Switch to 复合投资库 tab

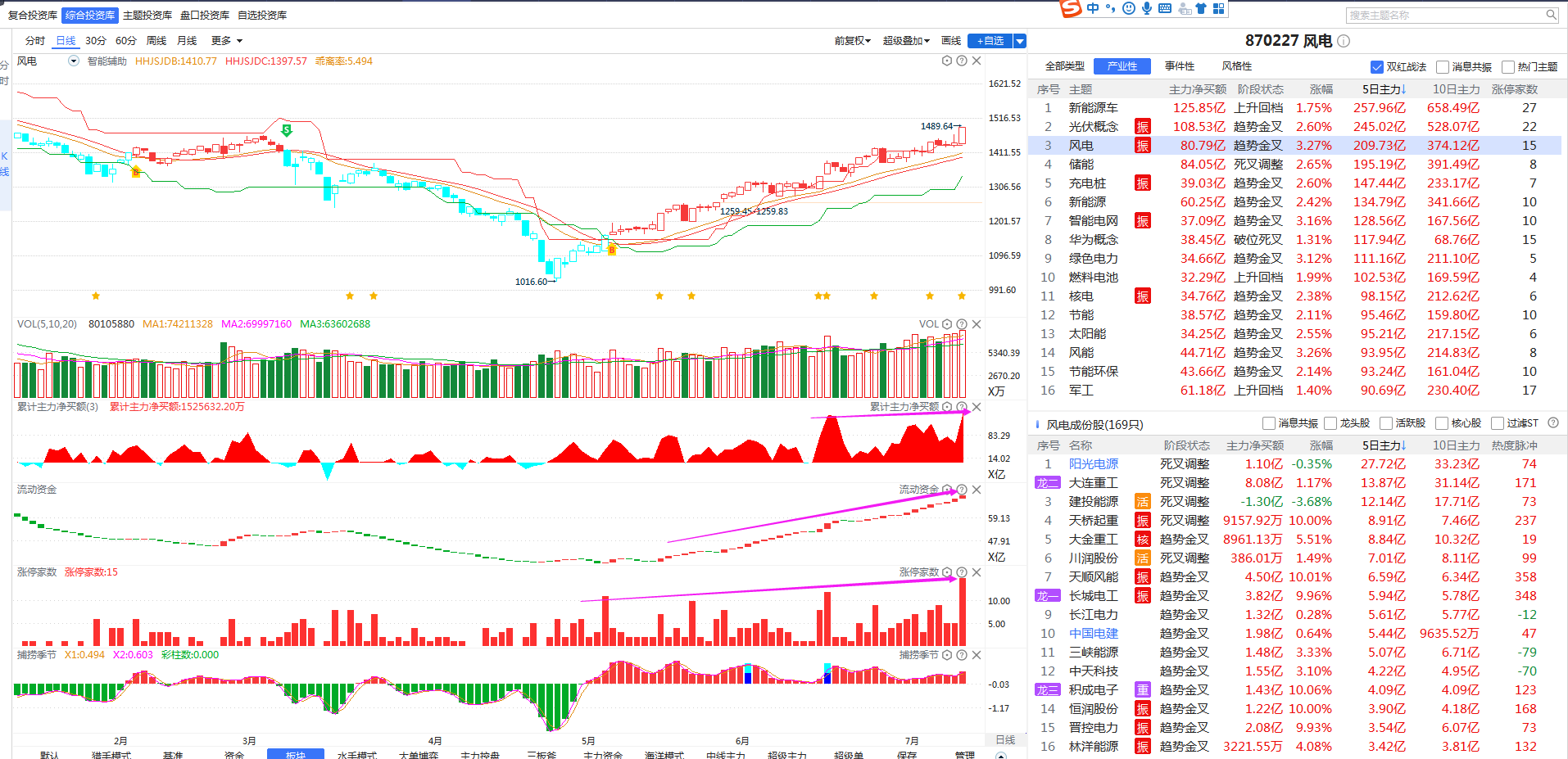33,16
